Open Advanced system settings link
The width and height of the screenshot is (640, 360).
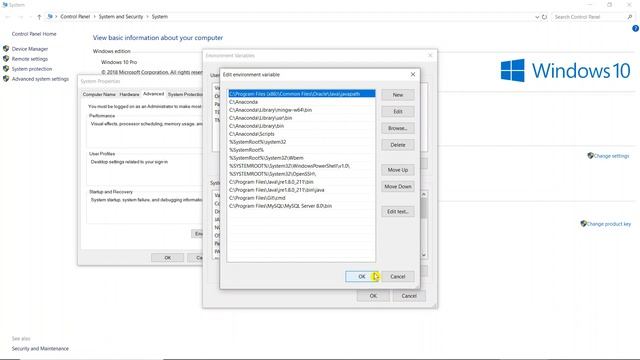40,79
